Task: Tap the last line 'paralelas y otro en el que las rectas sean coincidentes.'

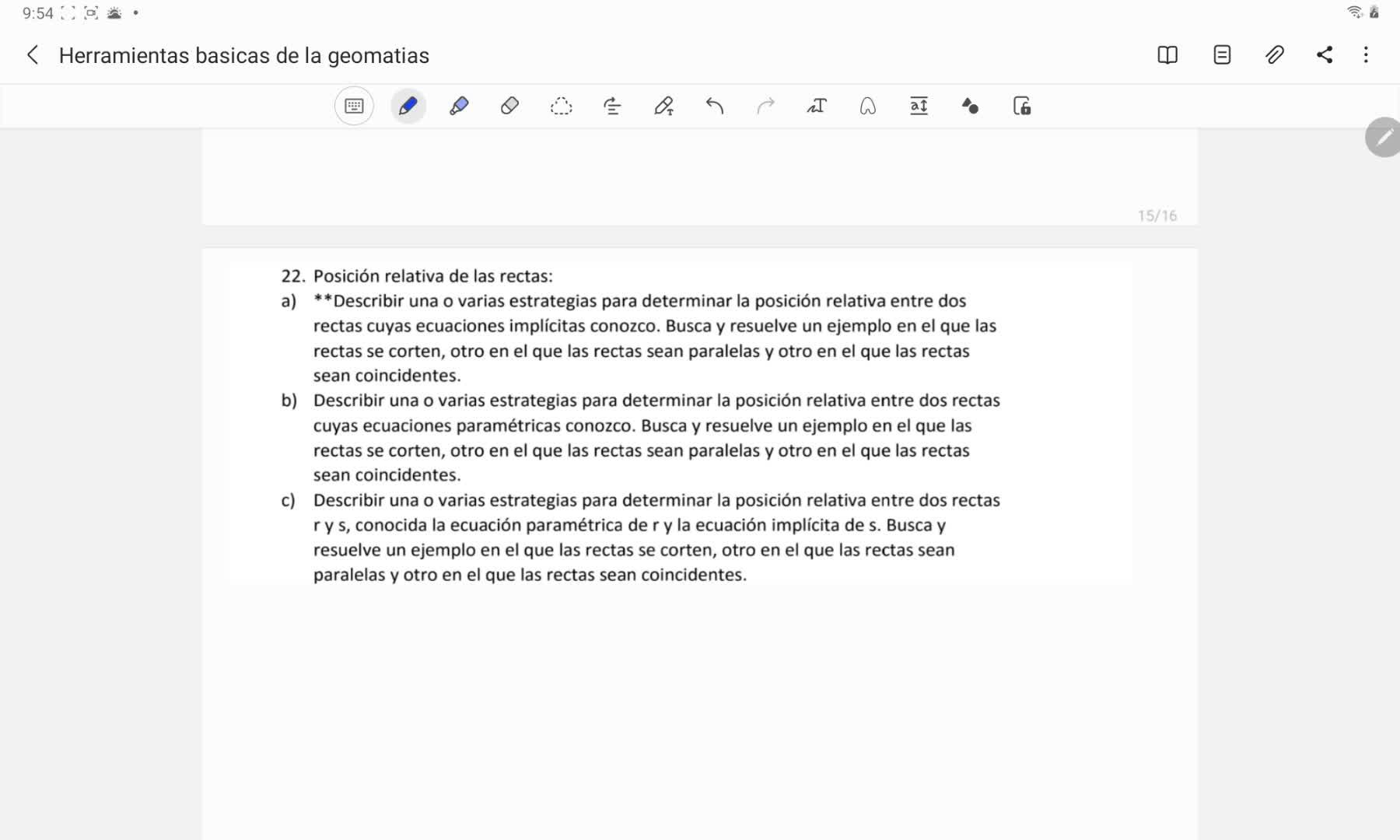Action: (x=530, y=575)
